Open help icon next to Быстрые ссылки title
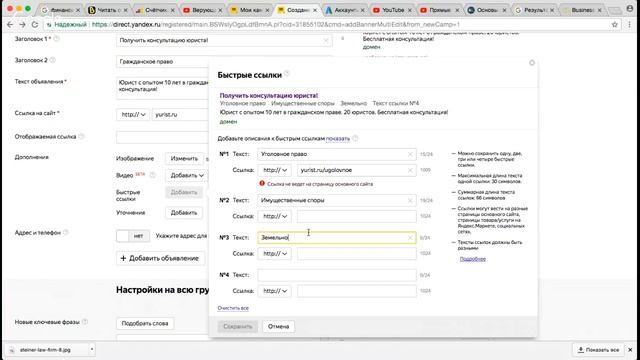Viewport: 640px width, 360px height. coord(287,73)
